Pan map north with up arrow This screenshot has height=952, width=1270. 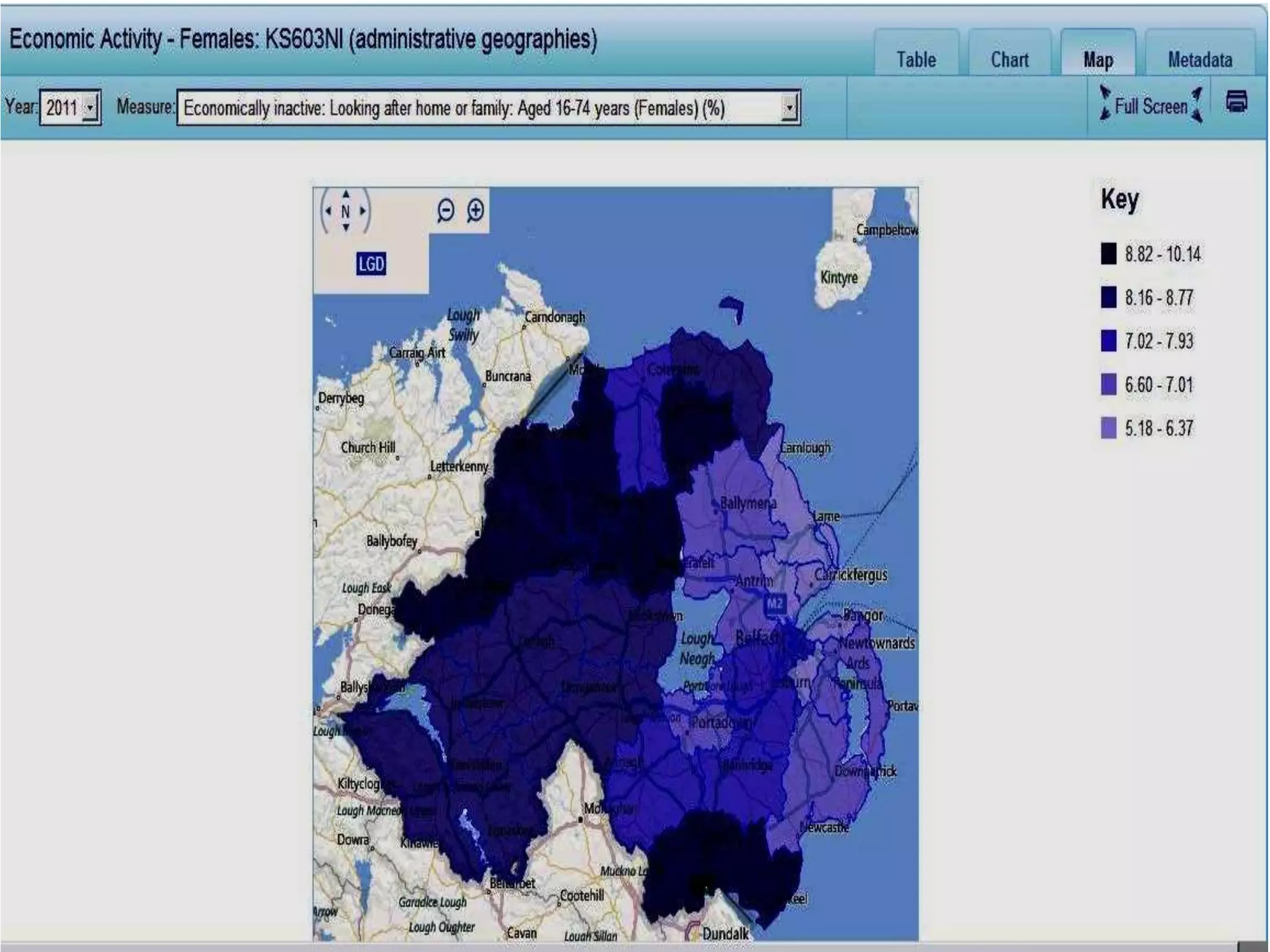[346, 195]
